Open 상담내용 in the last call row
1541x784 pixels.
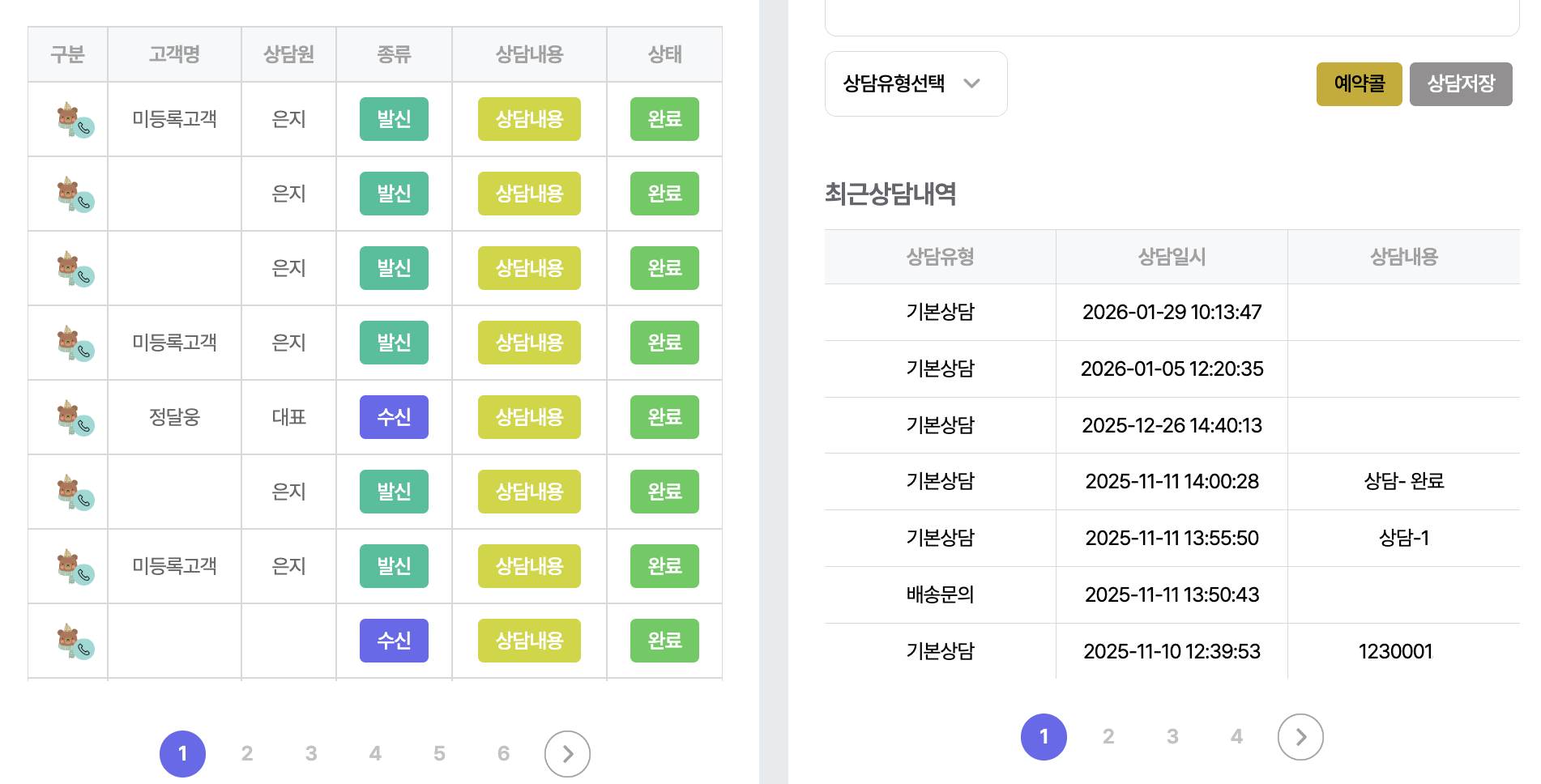click(x=529, y=641)
